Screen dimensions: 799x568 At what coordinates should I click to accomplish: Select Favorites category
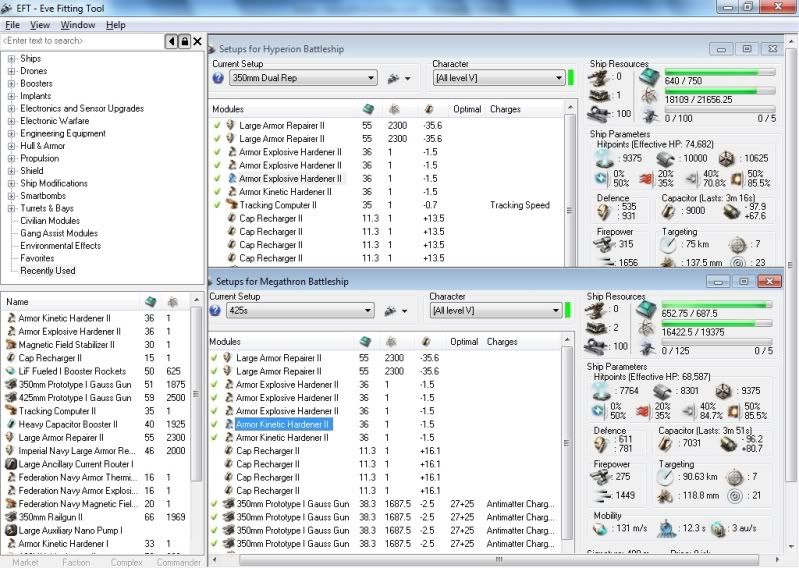pyautogui.click(x=37, y=258)
